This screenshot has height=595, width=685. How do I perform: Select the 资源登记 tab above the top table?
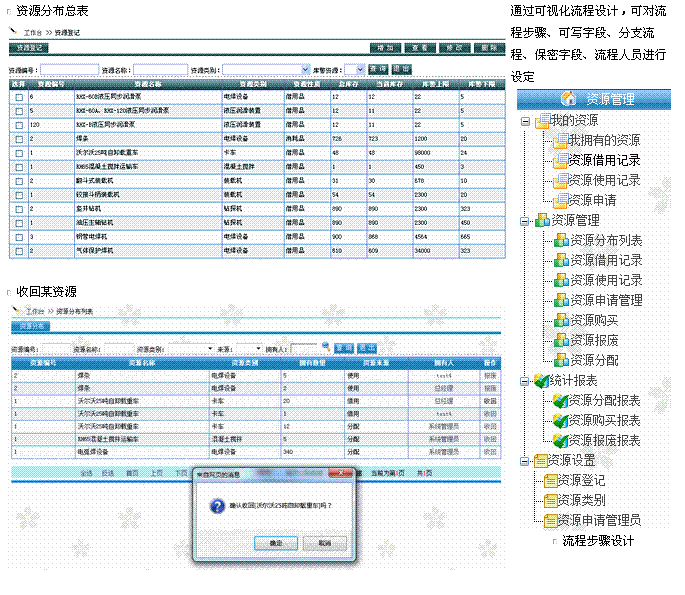pyautogui.click(x=29, y=48)
